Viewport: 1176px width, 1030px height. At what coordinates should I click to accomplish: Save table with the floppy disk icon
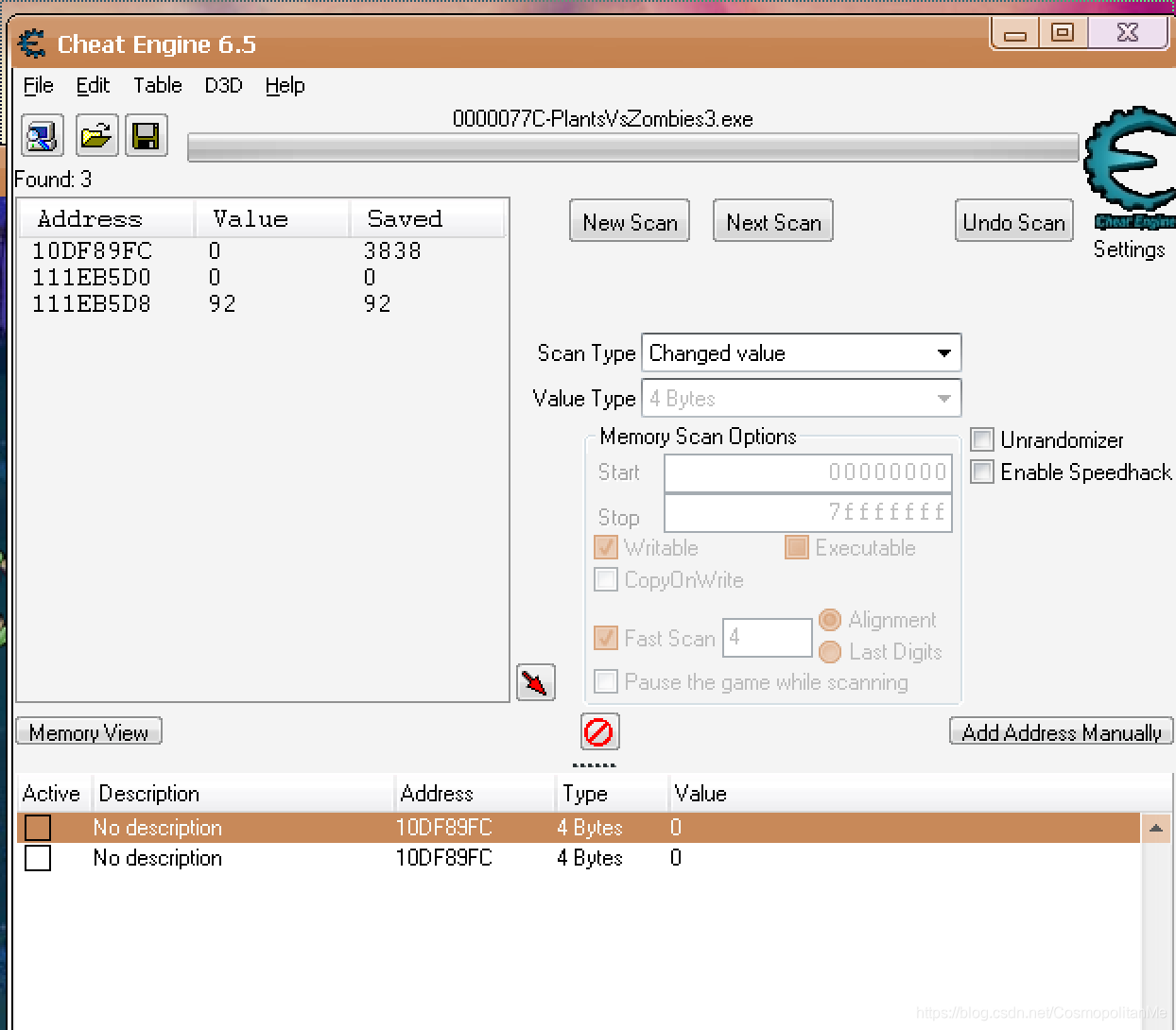pos(146,136)
